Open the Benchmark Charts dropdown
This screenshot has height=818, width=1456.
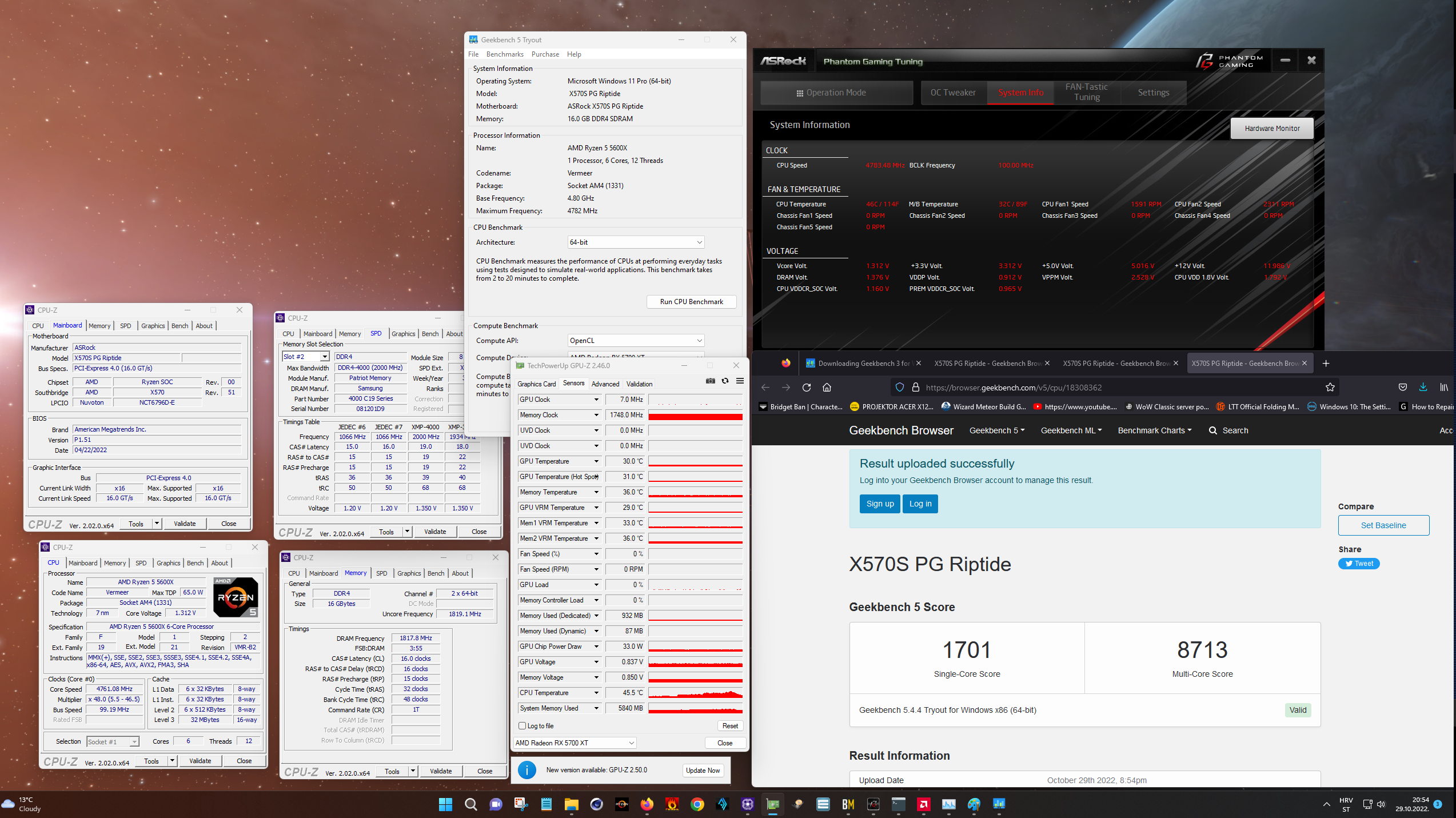1155,430
